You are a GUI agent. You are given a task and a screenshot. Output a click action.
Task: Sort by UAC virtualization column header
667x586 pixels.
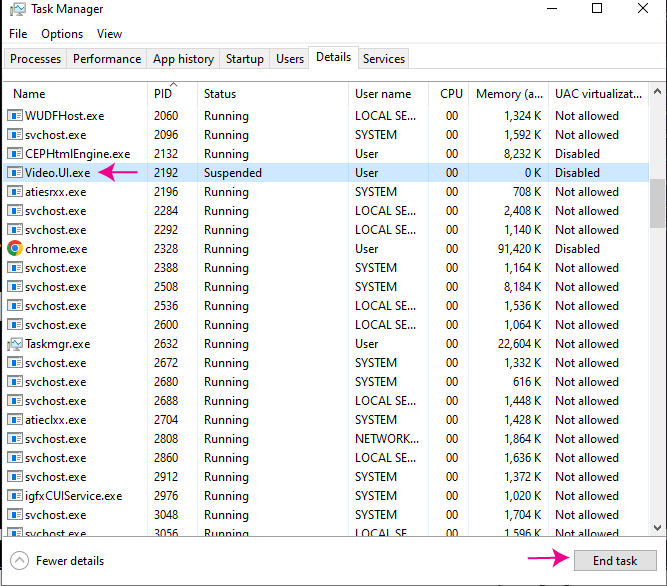[599, 94]
